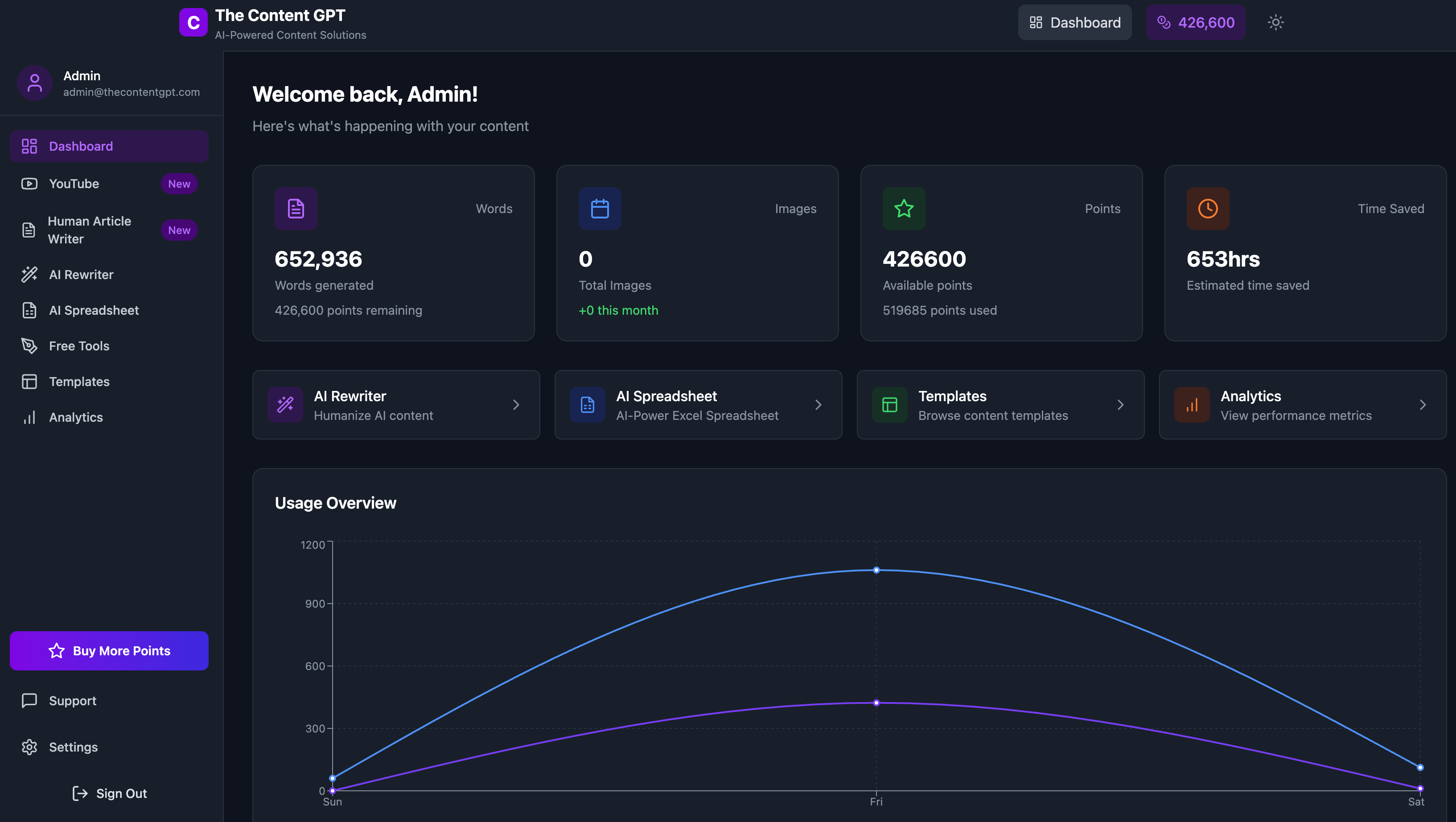Image resolution: width=1456 pixels, height=822 pixels.
Task: Click the green star icon in Points card
Action: [x=904, y=209]
